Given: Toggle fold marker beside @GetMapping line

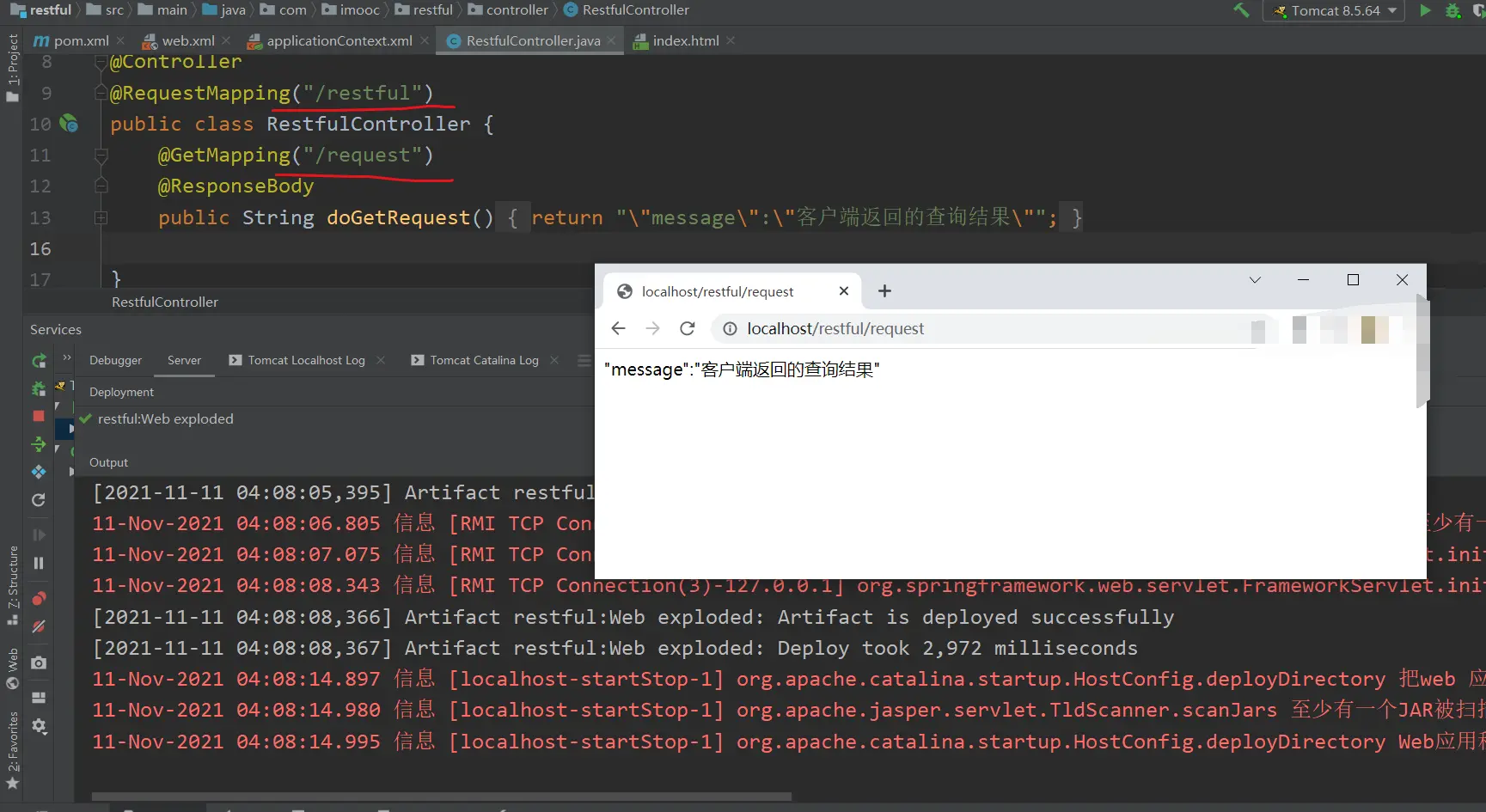Looking at the screenshot, I should coord(101,156).
